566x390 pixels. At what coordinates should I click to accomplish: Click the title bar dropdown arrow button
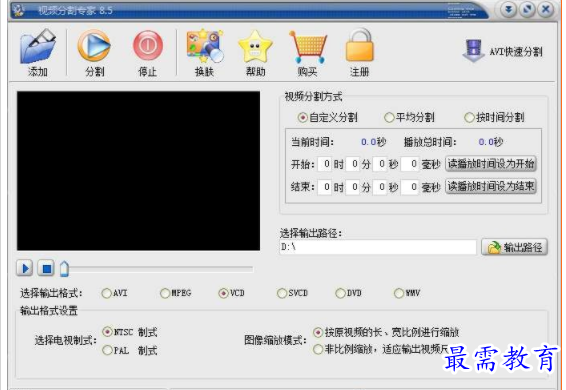click(508, 10)
